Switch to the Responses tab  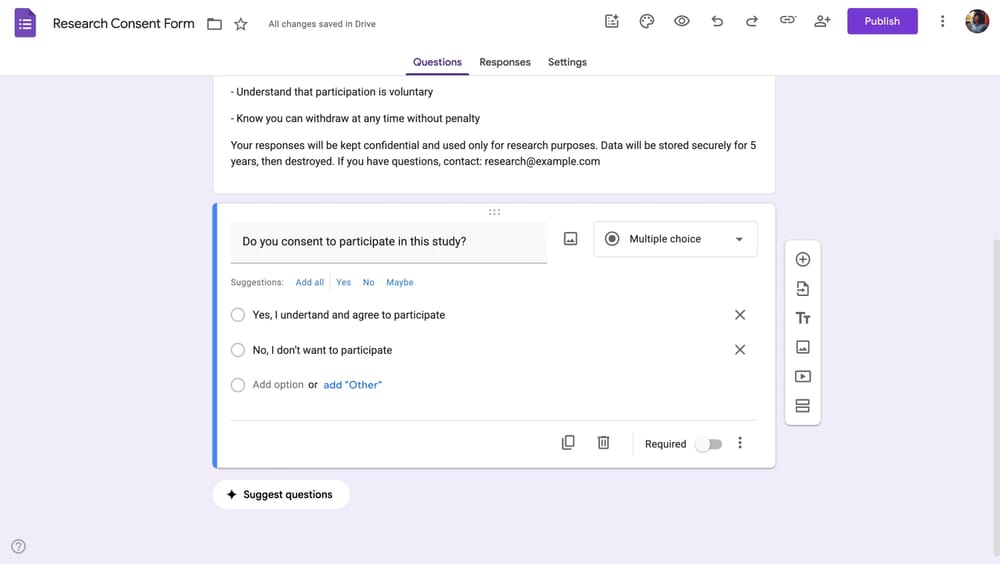505,62
